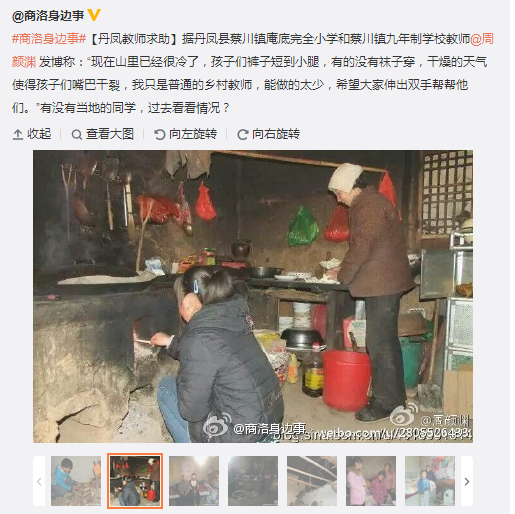515x514 pixels.
Task: Collapse the photo with 收起 label
Action: tap(39, 134)
